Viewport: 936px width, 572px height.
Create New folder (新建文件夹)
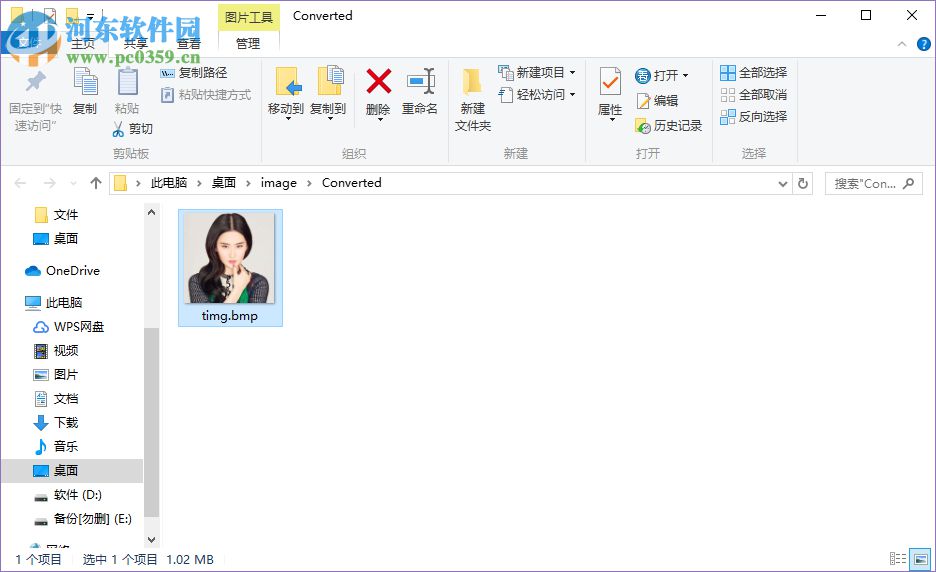[473, 99]
